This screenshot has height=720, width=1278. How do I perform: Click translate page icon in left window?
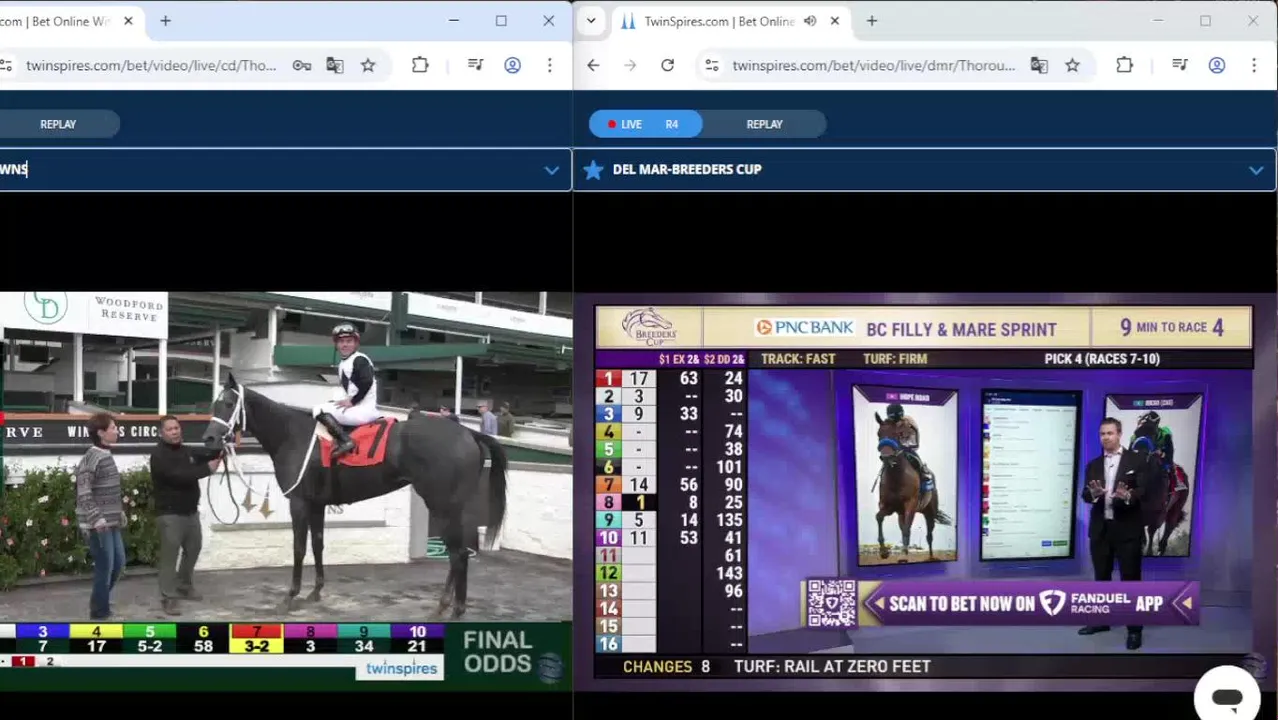(335, 65)
